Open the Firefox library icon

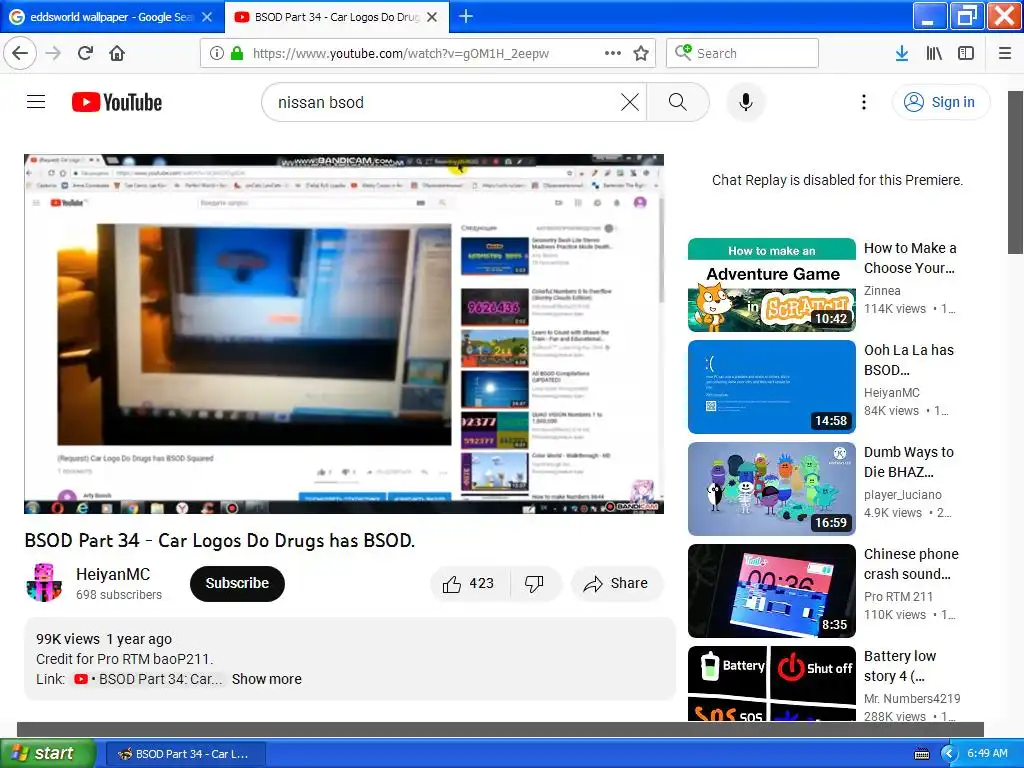click(934, 53)
